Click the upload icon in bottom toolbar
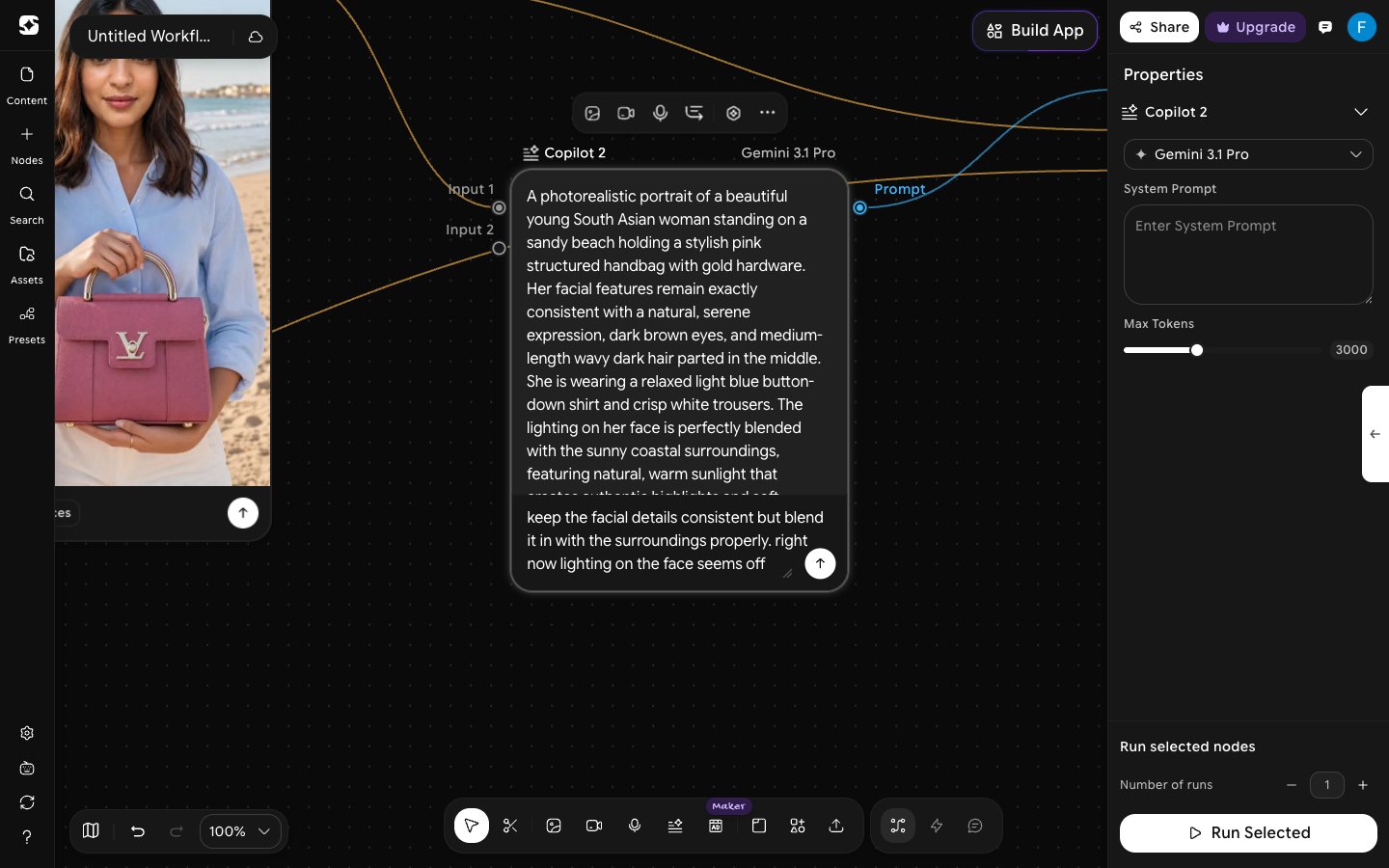 pos(836,826)
